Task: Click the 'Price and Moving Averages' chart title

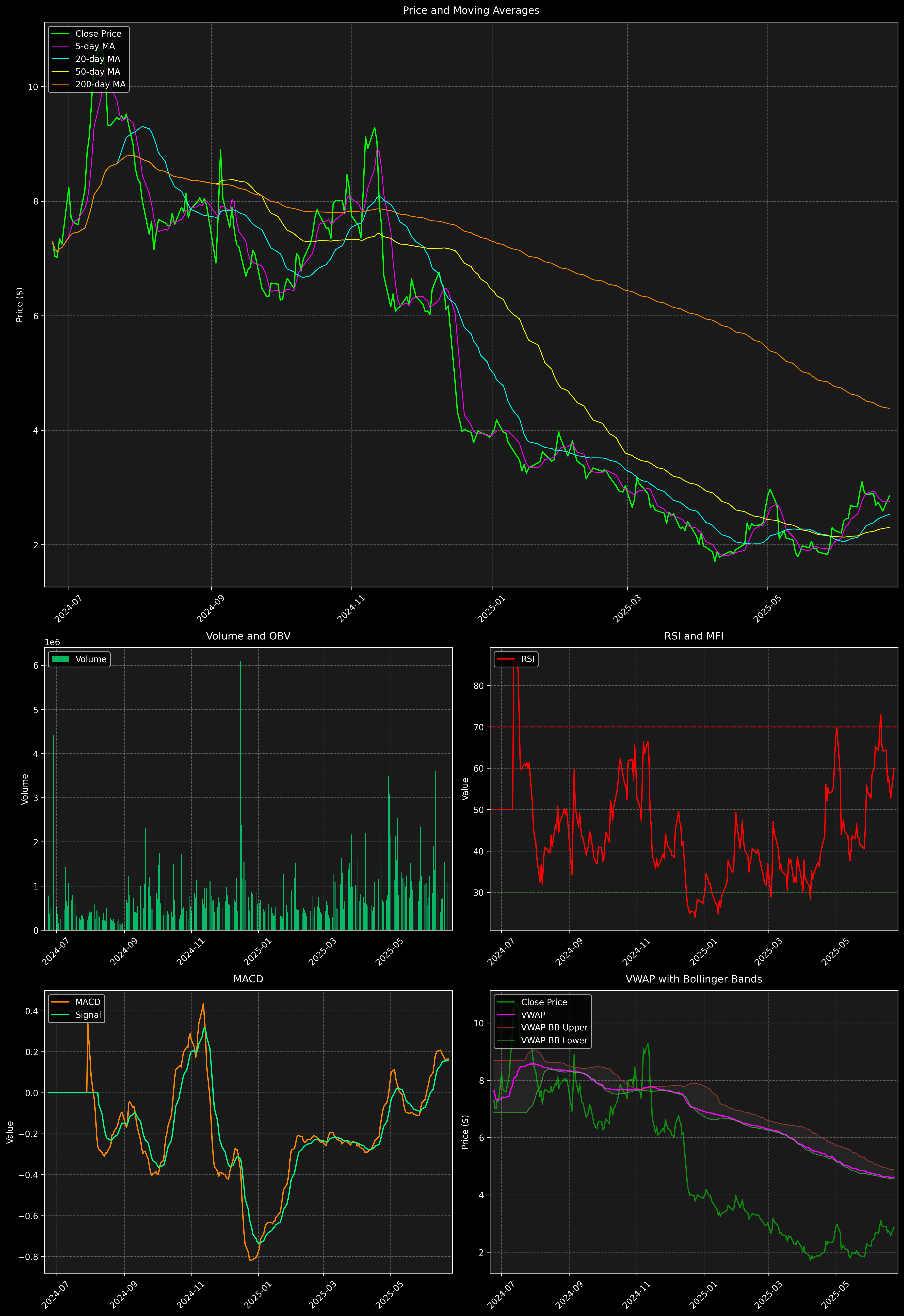Action: (x=471, y=10)
